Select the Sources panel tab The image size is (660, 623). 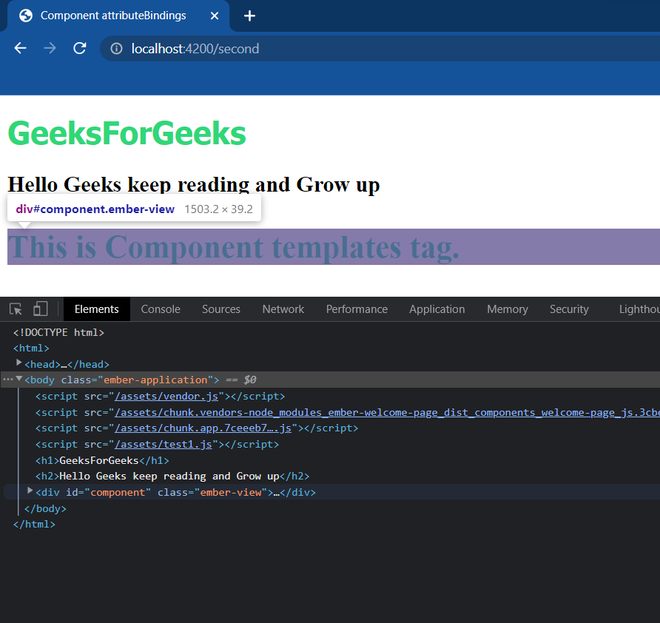(221, 309)
